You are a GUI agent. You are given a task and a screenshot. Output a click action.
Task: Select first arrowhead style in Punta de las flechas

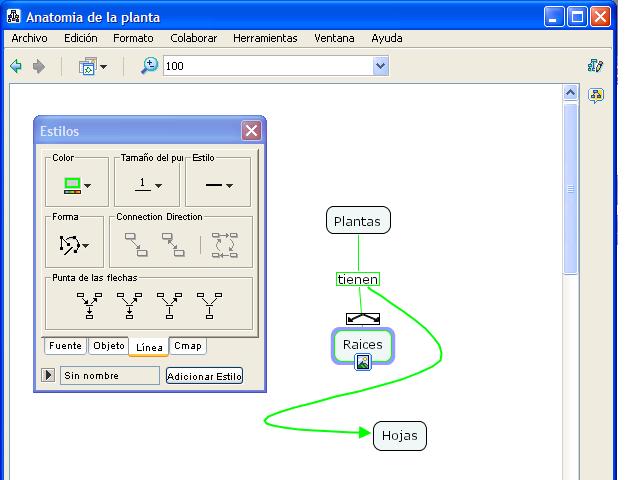pos(89,304)
